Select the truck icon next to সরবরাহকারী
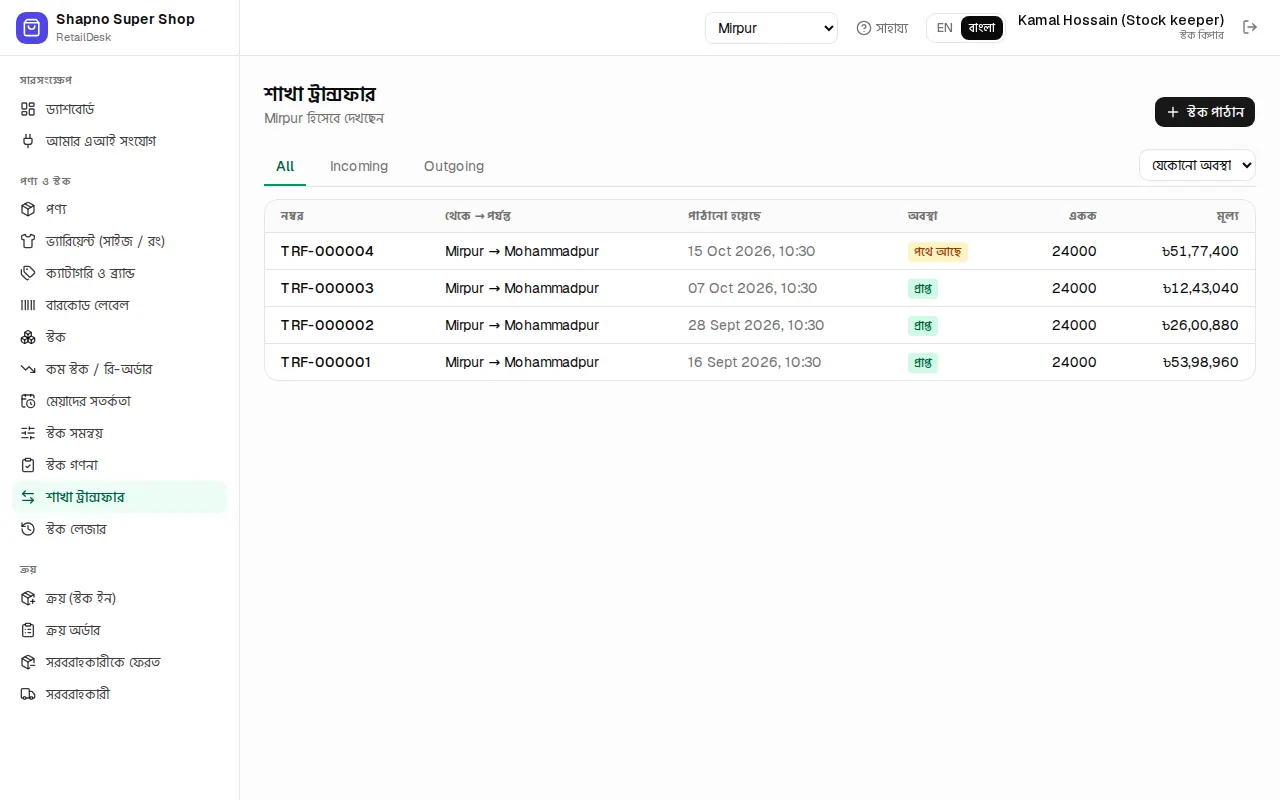 (x=28, y=694)
